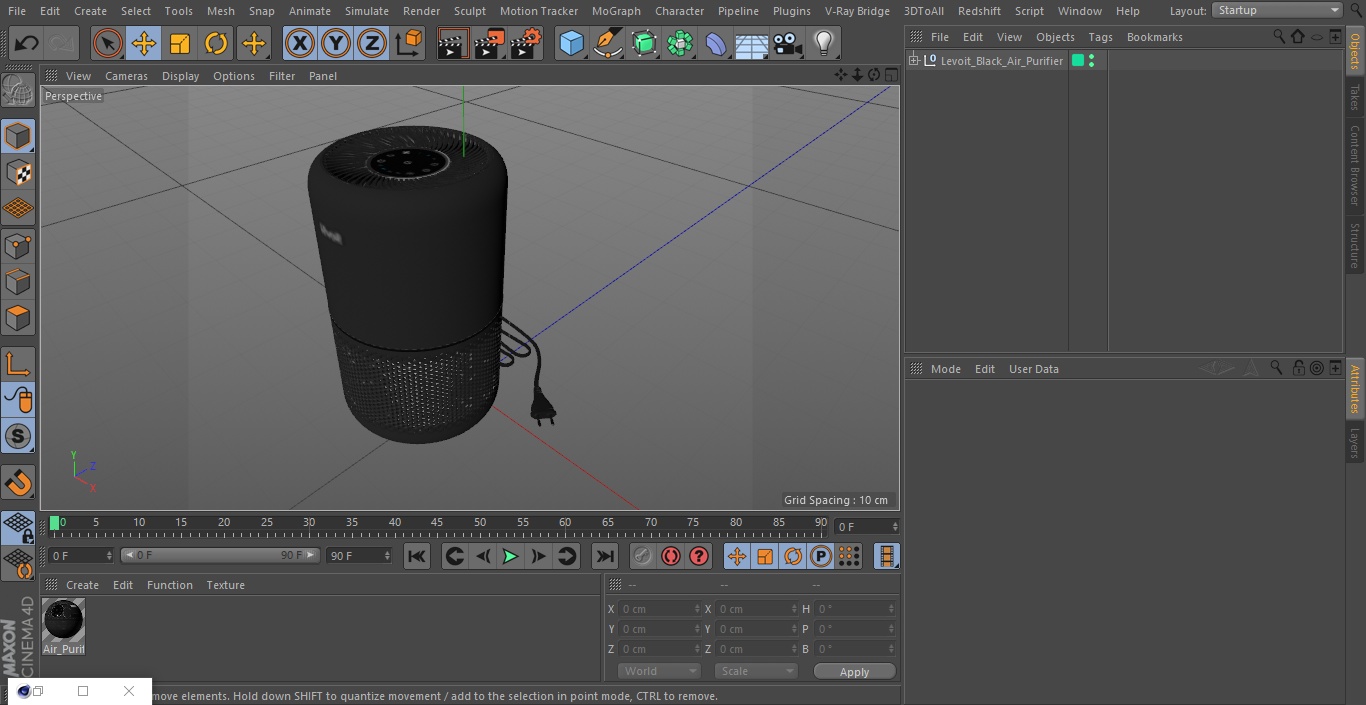Click the Attribute Manager lock icon
The image size is (1366, 705).
click(x=1298, y=368)
